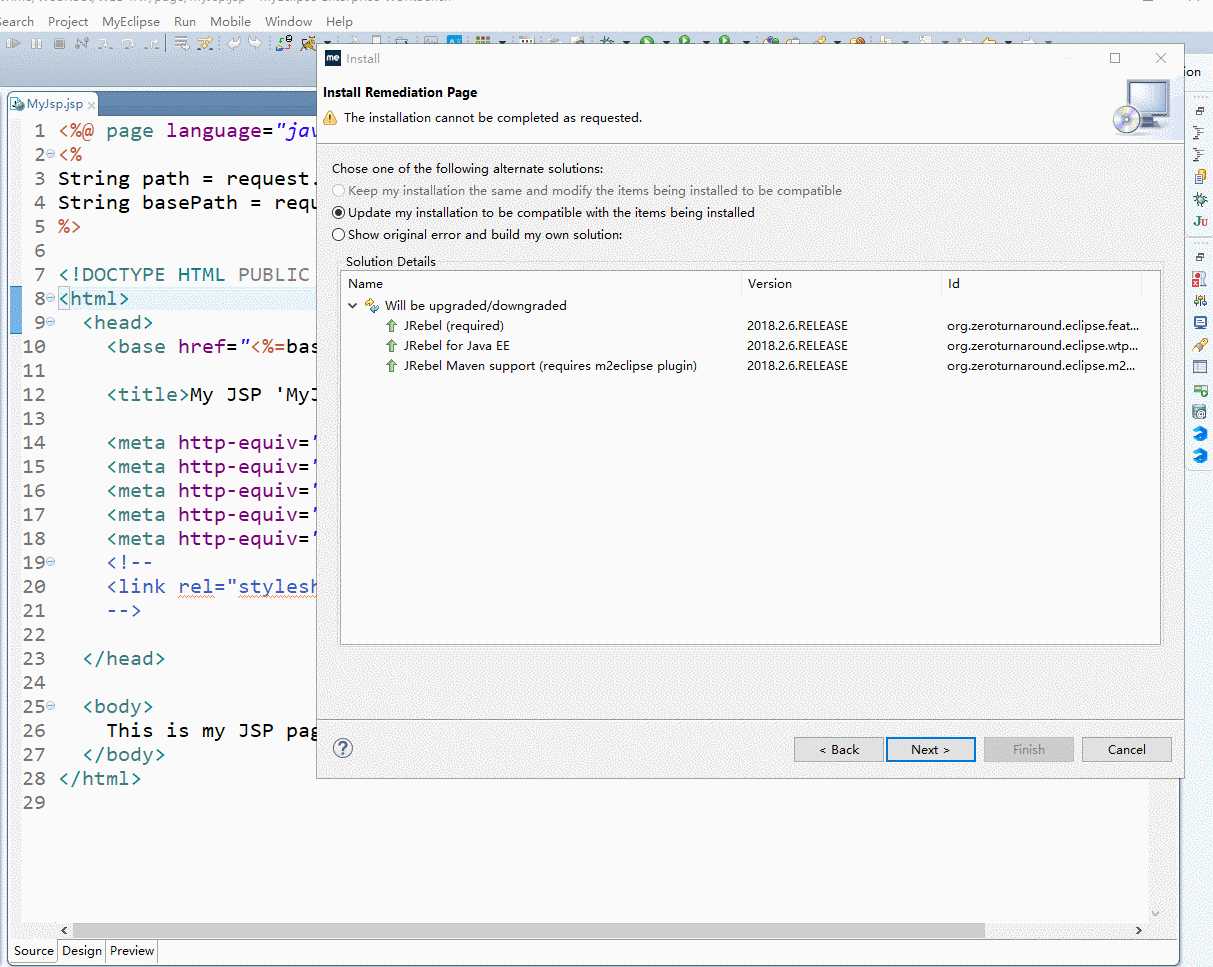Image resolution: width=1213 pixels, height=967 pixels.
Task: Open the Search menu
Action: 17,21
